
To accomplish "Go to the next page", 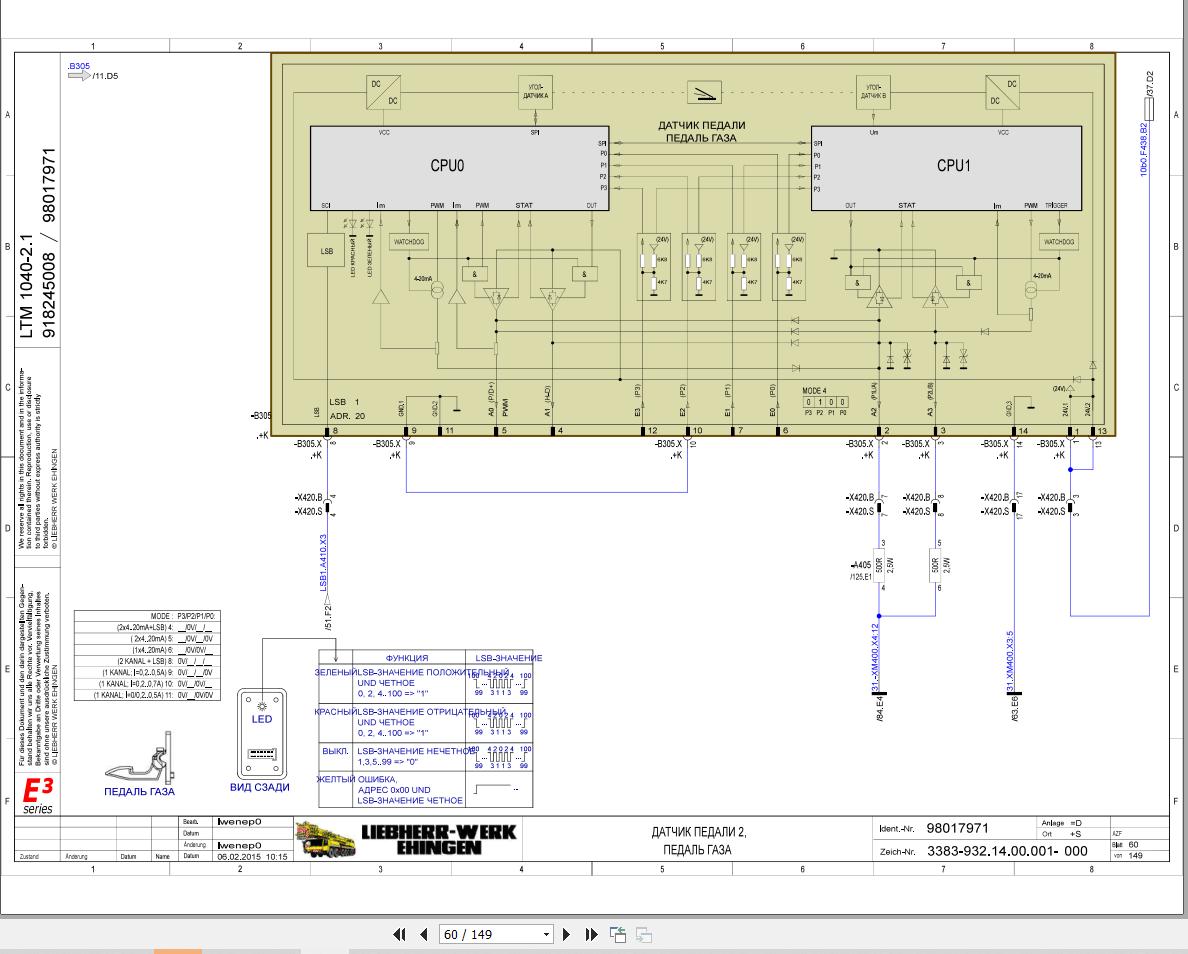I will pyautogui.click(x=567, y=934).
